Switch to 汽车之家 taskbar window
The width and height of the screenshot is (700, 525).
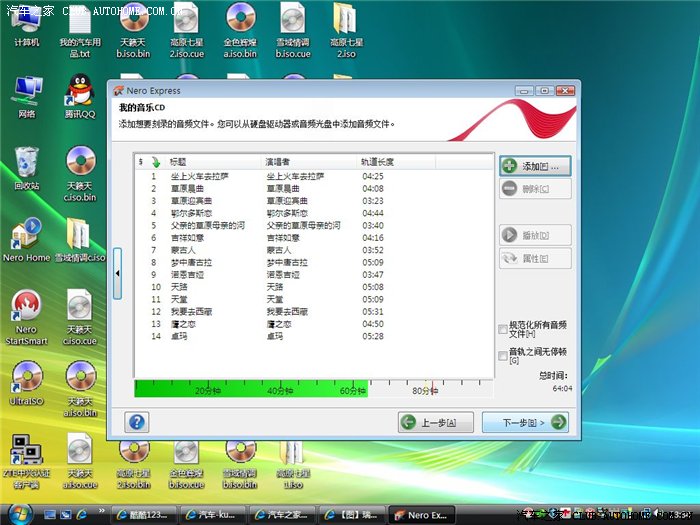[282, 515]
